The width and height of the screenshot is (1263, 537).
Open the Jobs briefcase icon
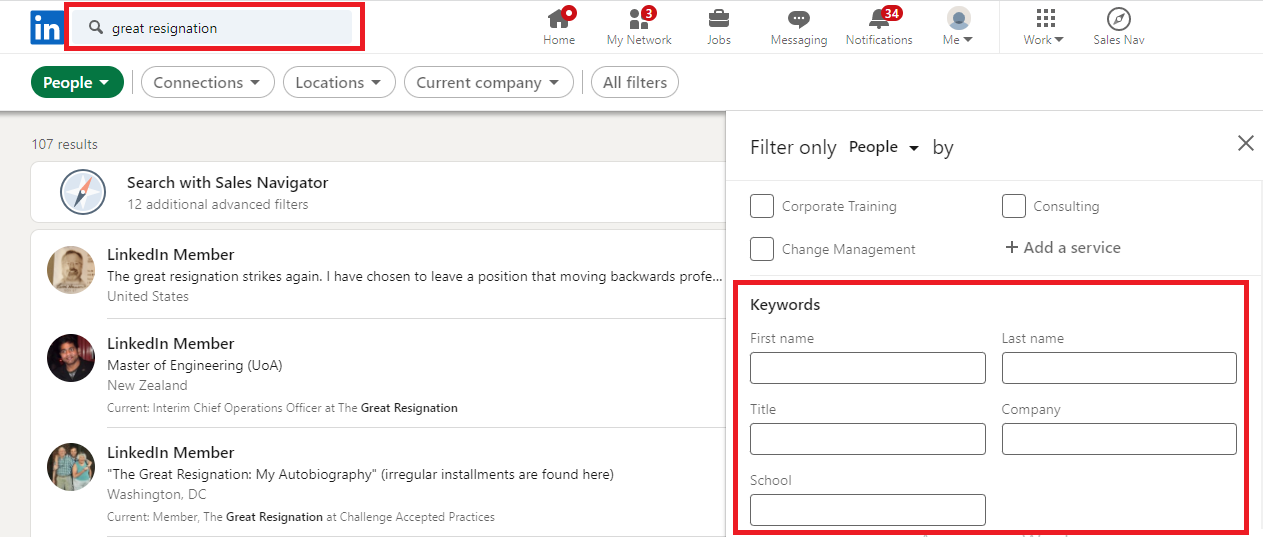coord(718,18)
